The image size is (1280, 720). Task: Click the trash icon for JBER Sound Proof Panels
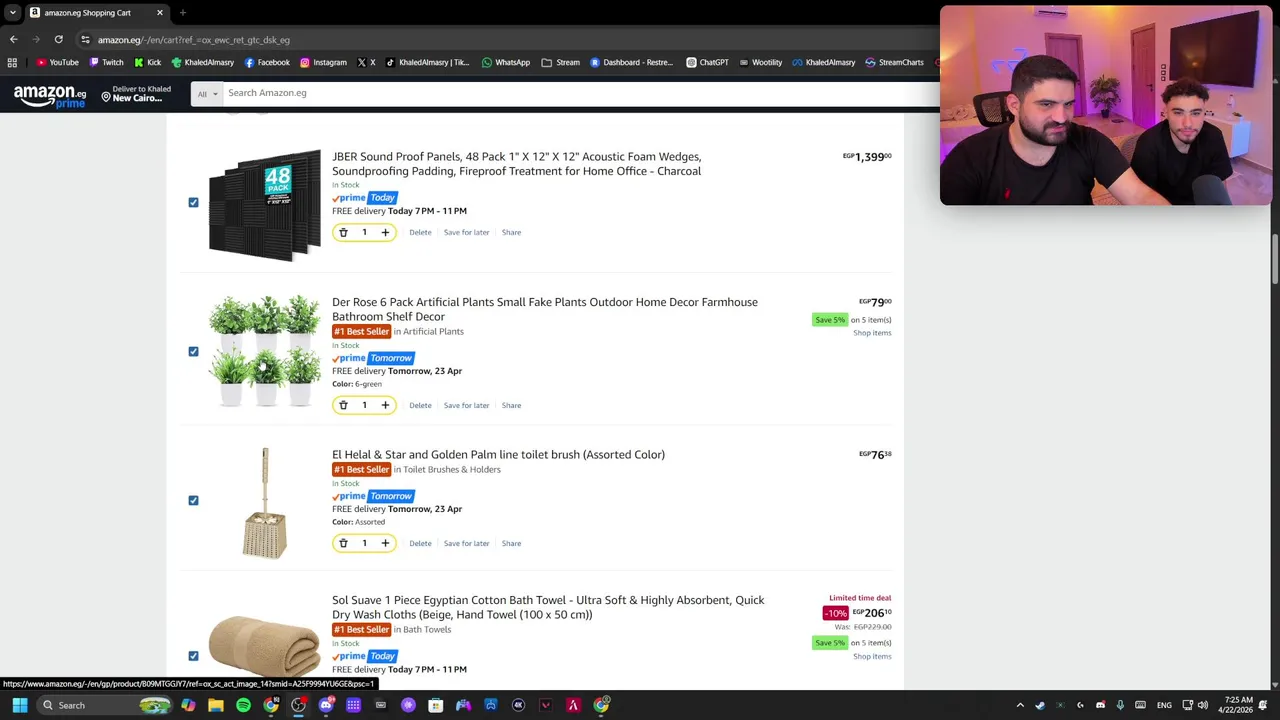tap(343, 232)
